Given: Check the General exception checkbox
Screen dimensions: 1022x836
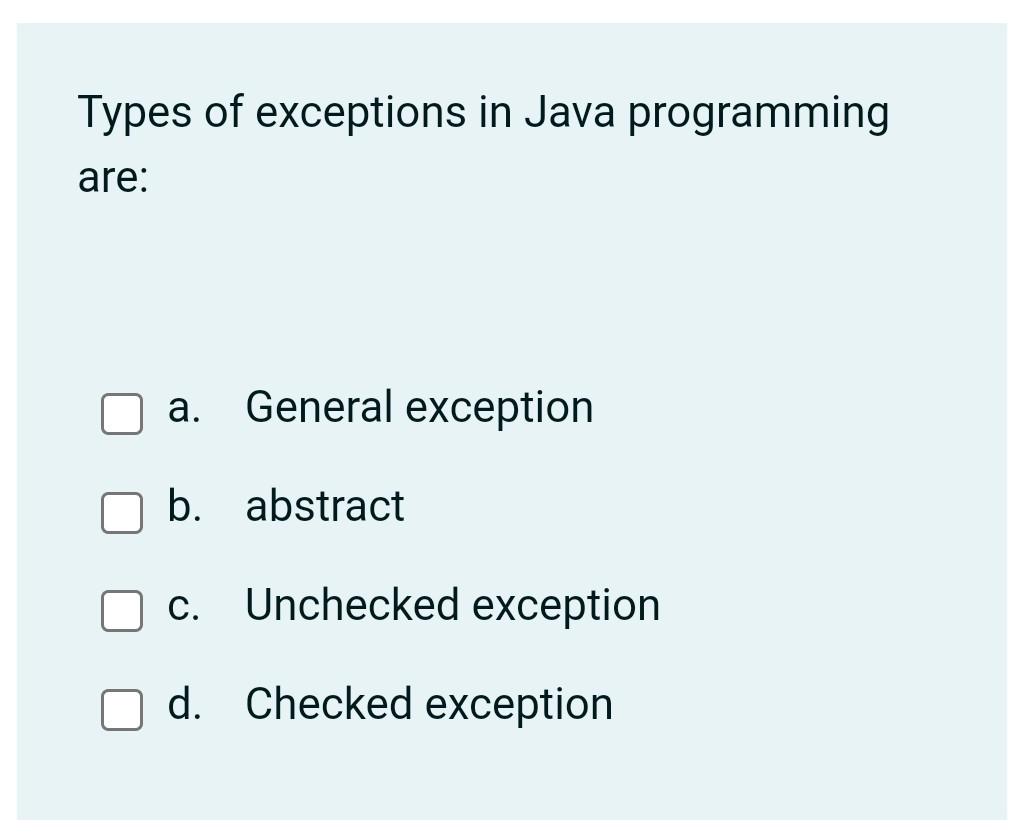Looking at the screenshot, I should click(x=122, y=414).
